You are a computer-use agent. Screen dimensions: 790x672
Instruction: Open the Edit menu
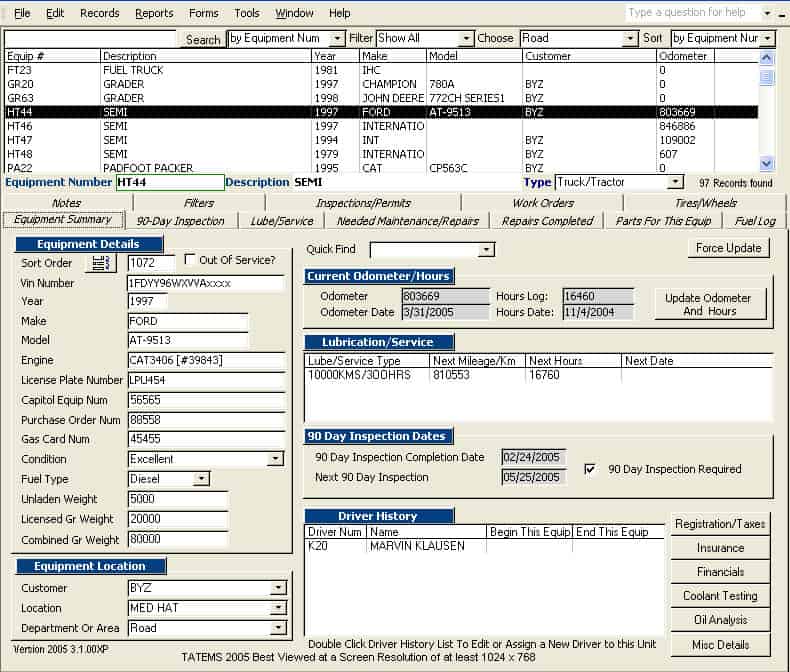pyautogui.click(x=55, y=13)
